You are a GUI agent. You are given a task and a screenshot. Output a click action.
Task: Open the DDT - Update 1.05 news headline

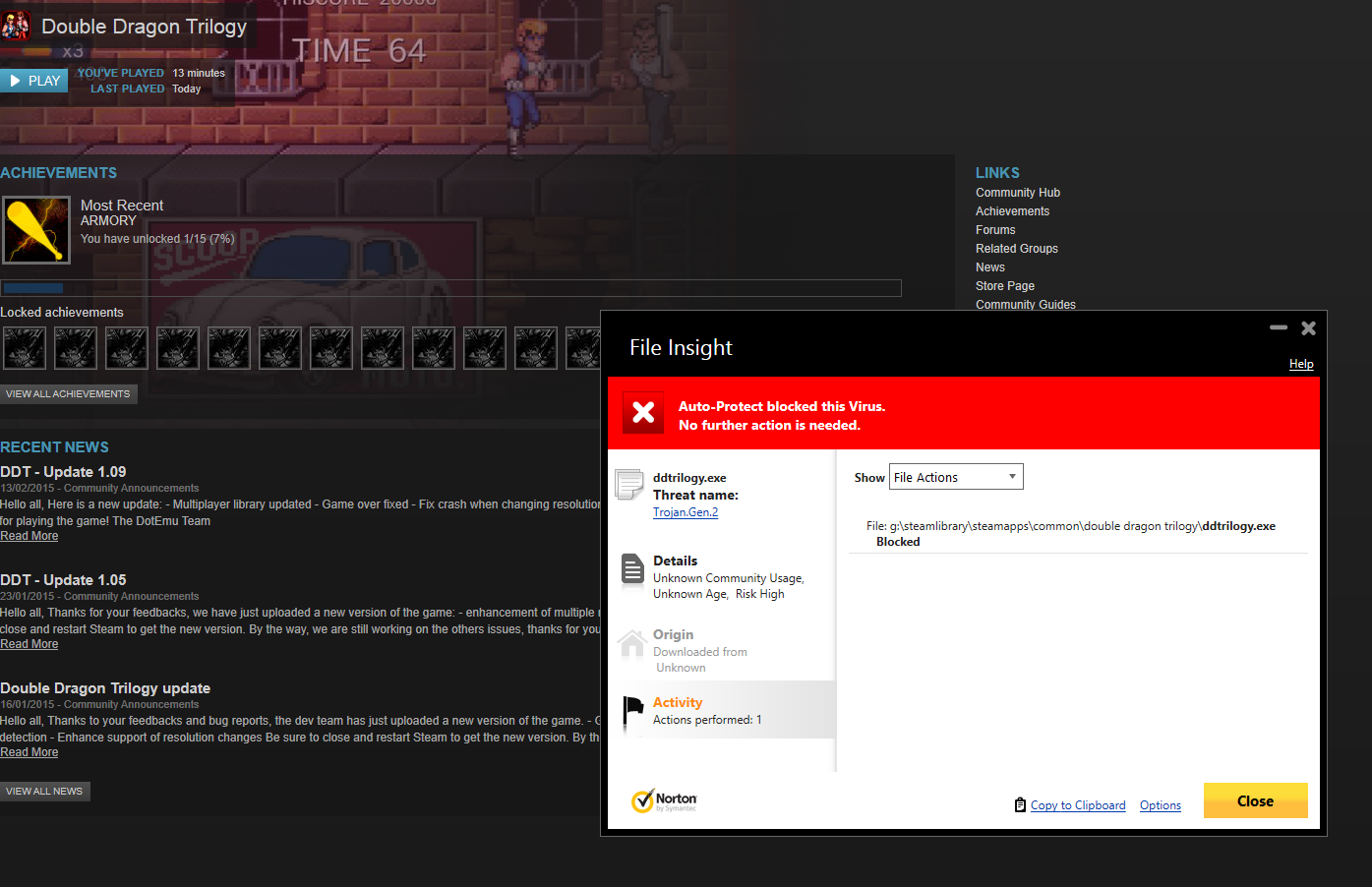[63, 580]
